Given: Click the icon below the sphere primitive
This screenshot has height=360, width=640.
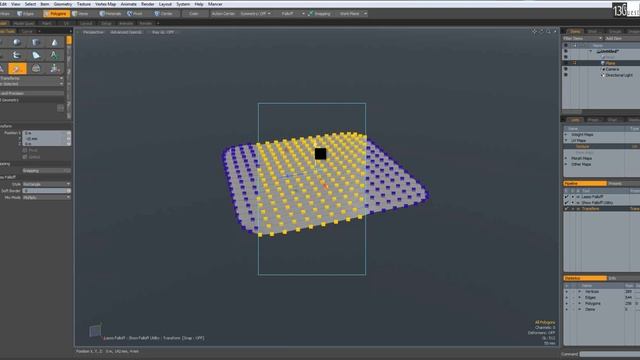Looking at the screenshot, I should pos(17,55).
